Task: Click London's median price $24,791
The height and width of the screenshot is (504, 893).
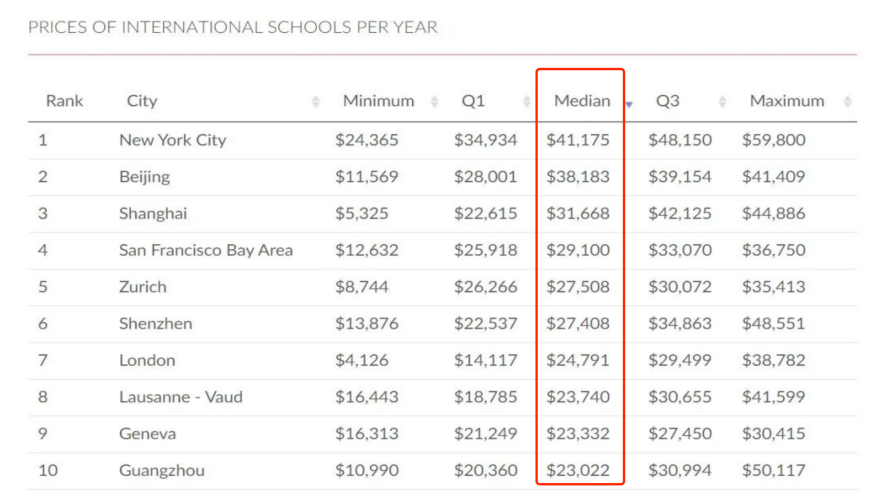Action: tap(578, 360)
